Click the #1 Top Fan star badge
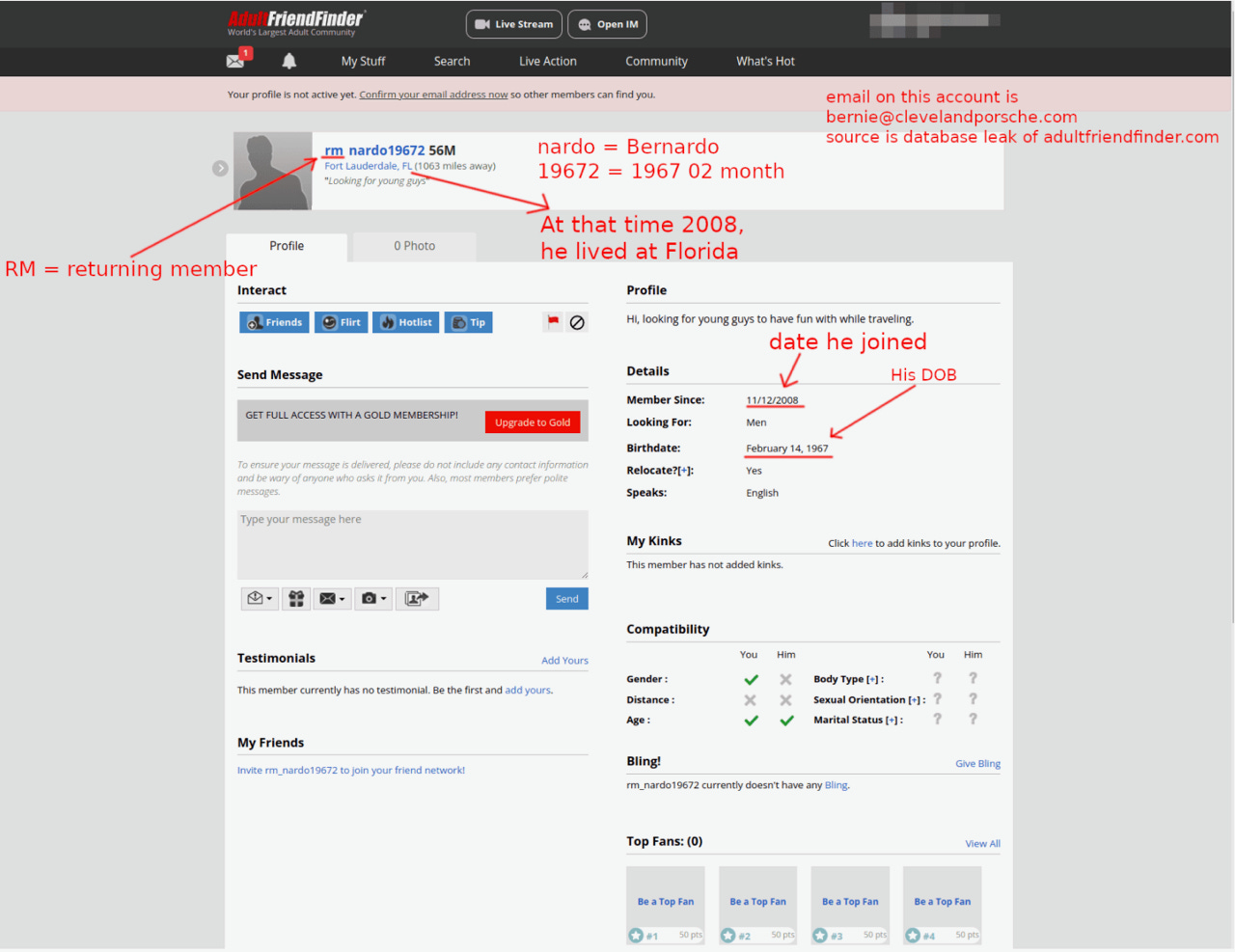The image size is (1235, 952). click(x=636, y=935)
